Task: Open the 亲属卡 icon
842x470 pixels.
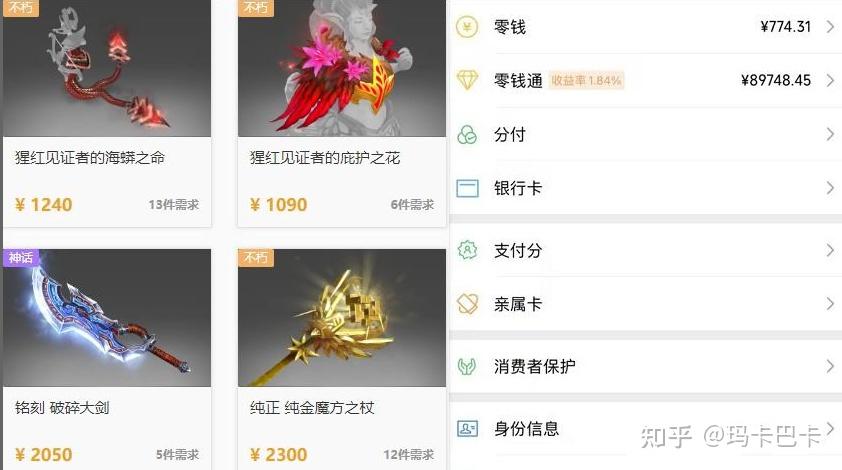Action: (467, 304)
